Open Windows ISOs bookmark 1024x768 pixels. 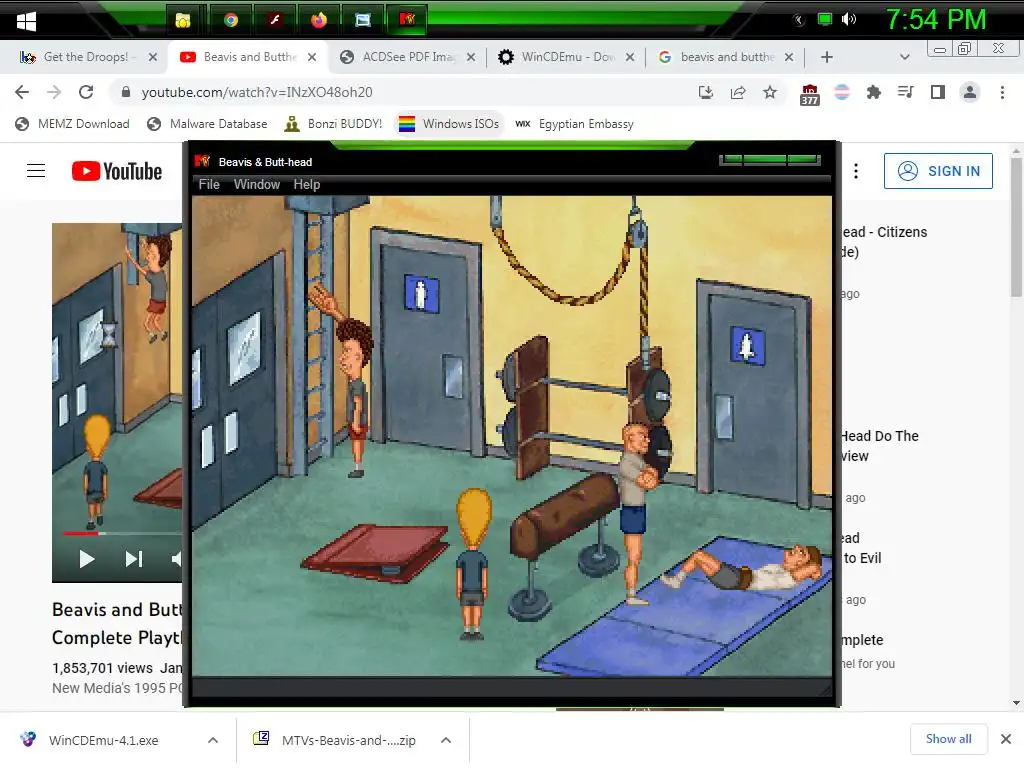click(449, 123)
